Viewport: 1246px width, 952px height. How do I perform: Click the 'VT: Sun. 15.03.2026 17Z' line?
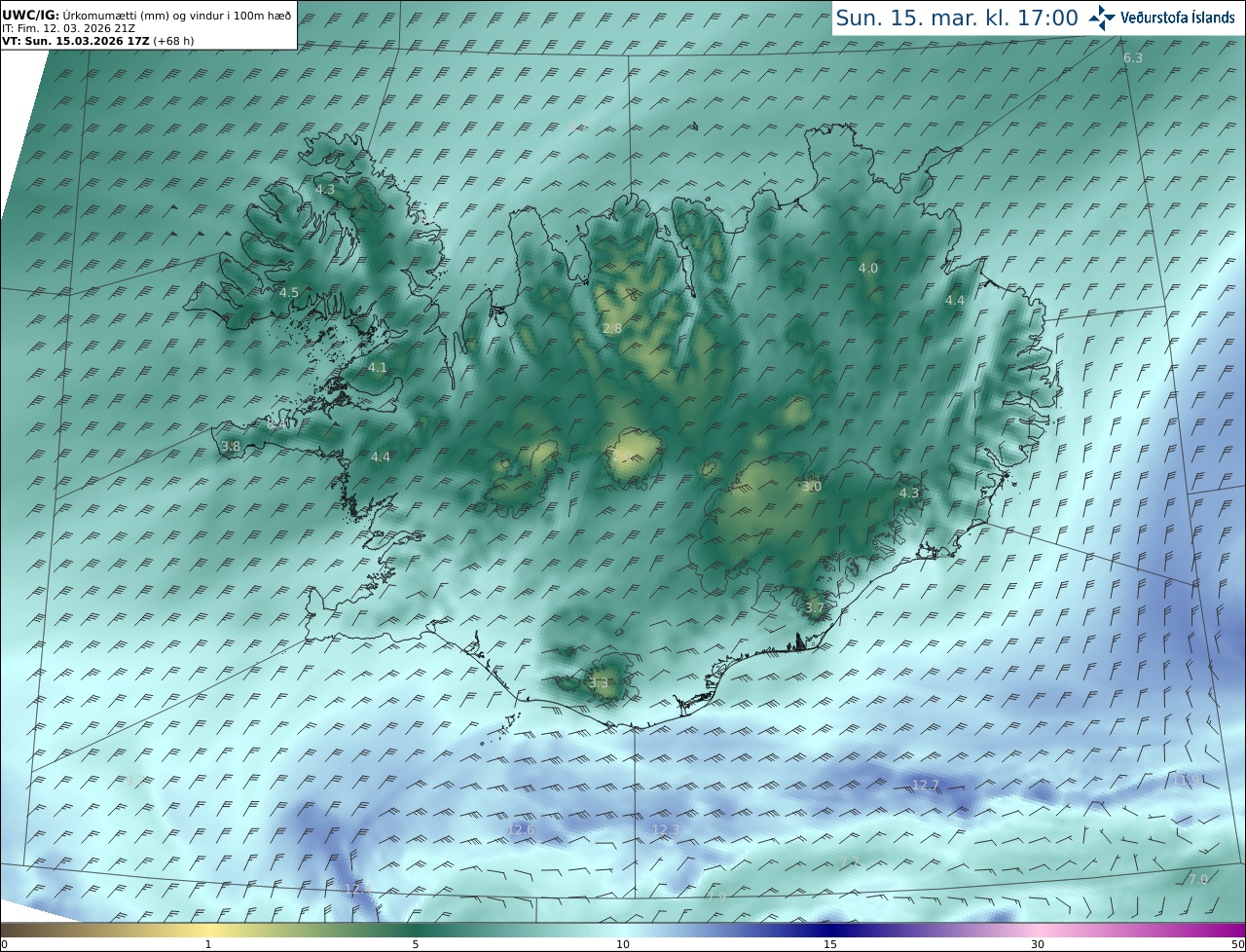click(x=97, y=41)
